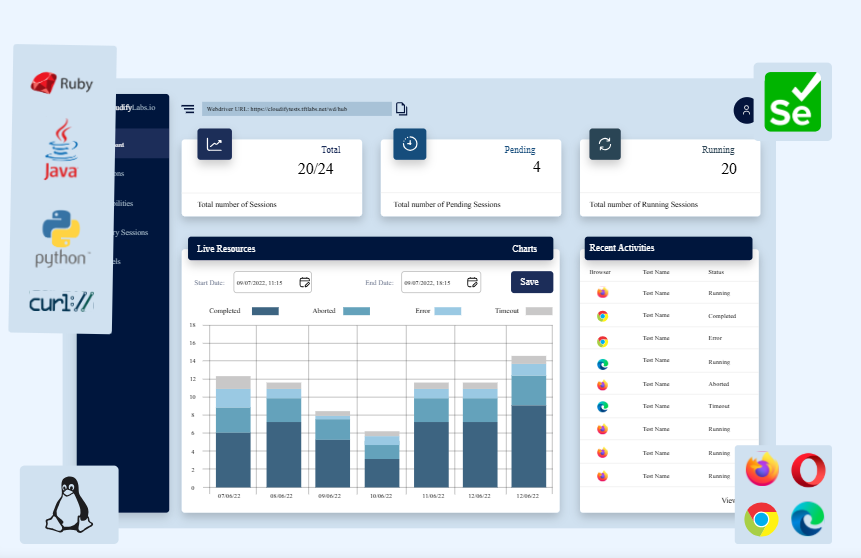Click the Aborted legend color swatch
The image size is (861, 558).
coord(356,311)
